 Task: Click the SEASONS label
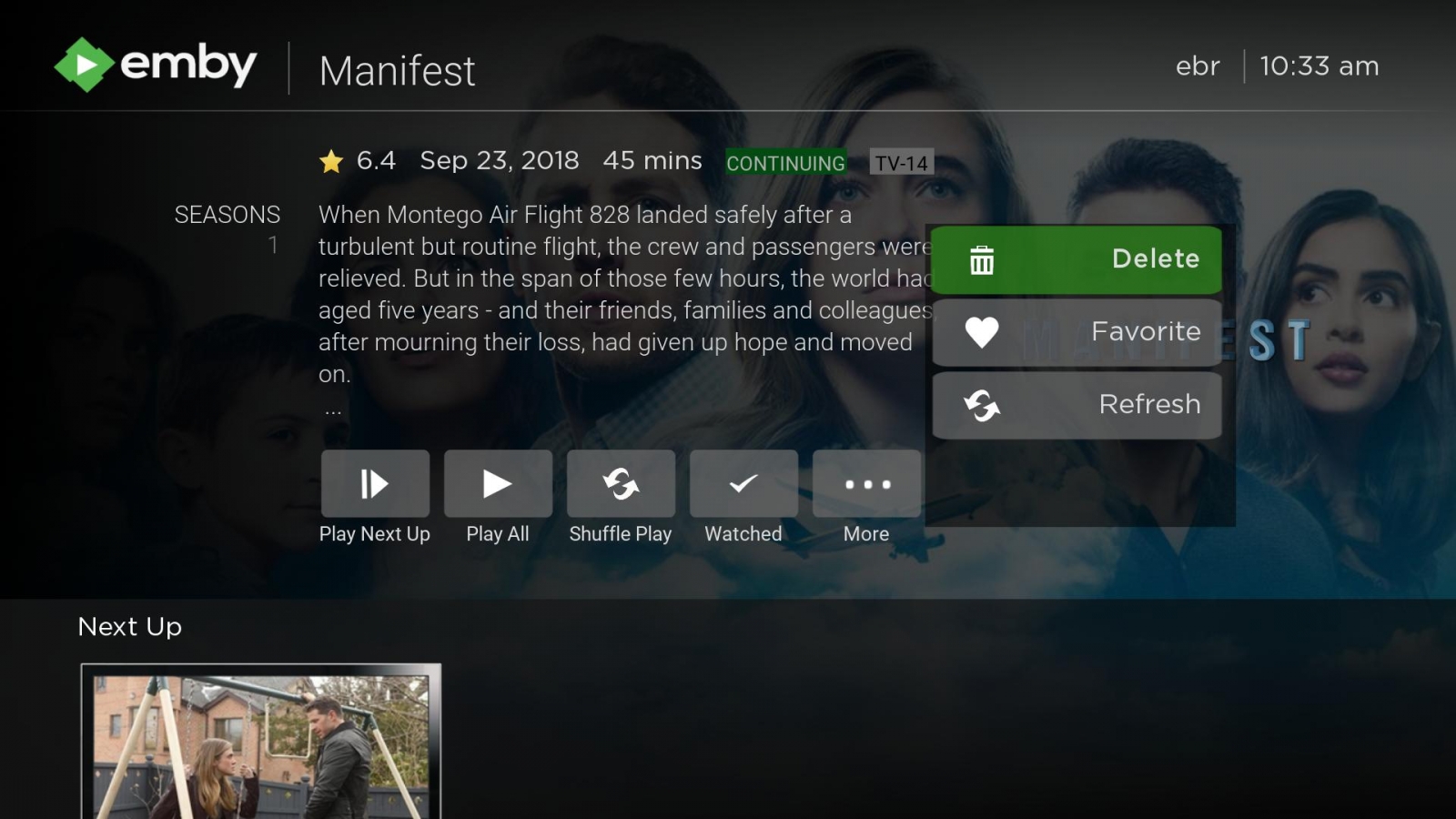(x=227, y=215)
